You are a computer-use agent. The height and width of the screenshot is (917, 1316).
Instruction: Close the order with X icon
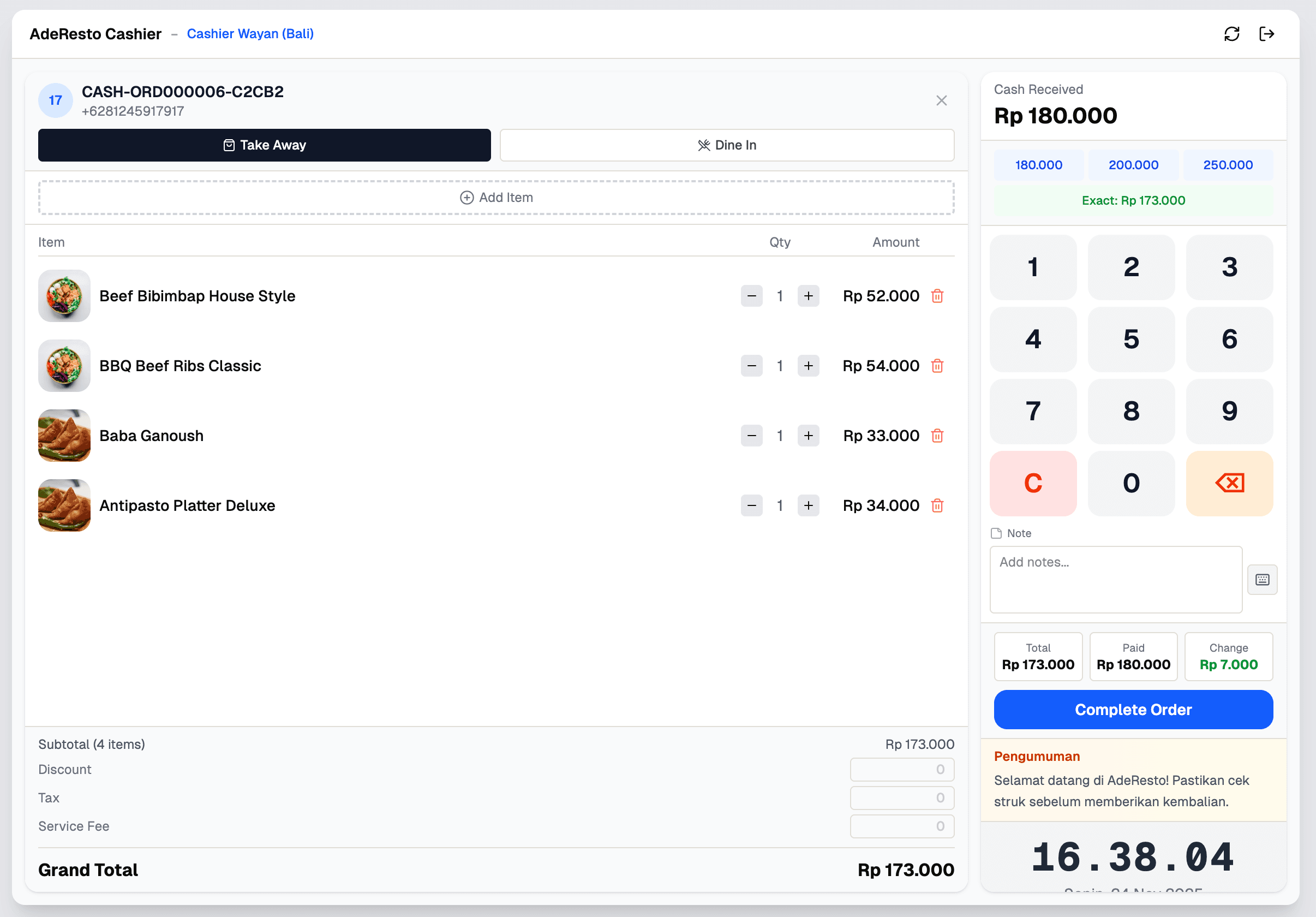(941, 100)
